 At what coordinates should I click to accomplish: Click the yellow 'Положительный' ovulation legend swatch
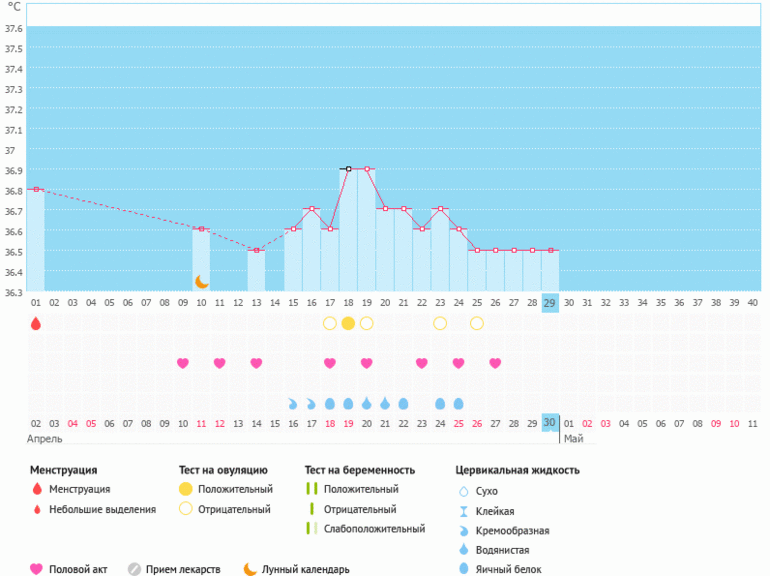point(186,489)
